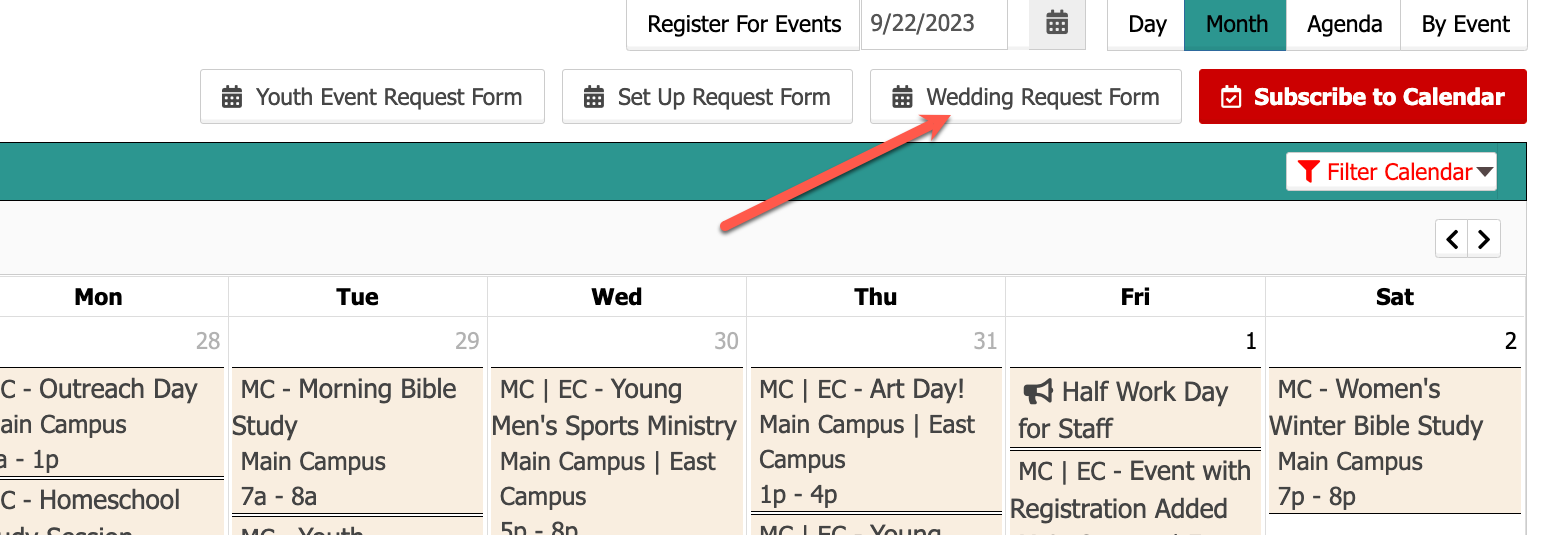Click the calendar-check icon on Subscribe button

click(1232, 97)
